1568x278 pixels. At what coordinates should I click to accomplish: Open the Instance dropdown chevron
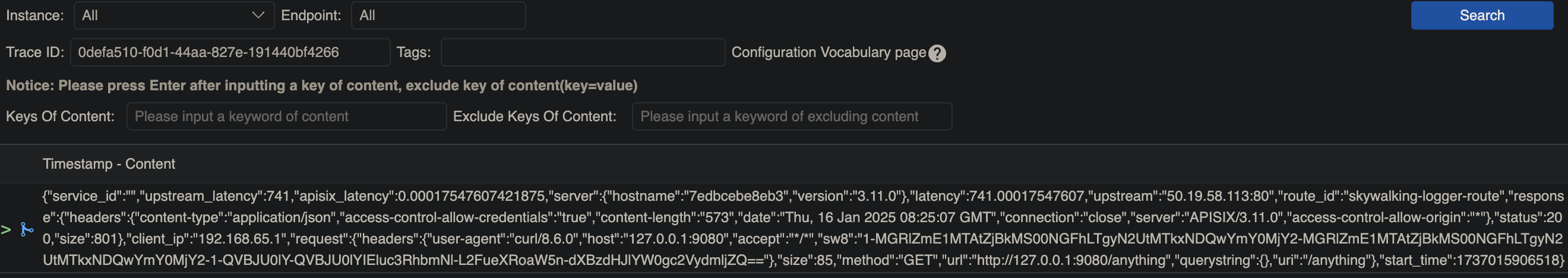click(x=258, y=15)
